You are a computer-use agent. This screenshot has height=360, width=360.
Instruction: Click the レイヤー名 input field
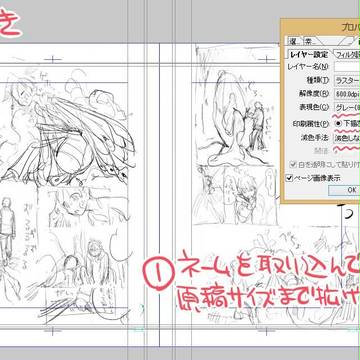pyautogui.click(x=347, y=66)
